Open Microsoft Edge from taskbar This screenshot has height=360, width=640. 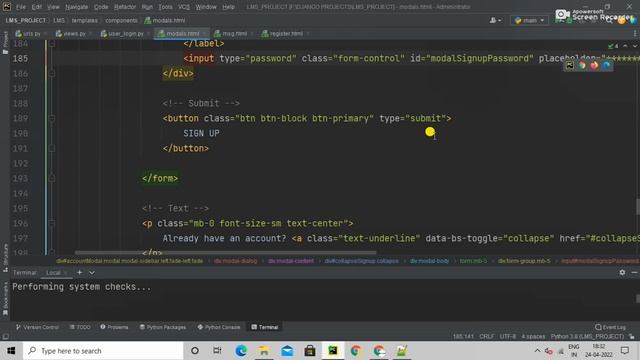coord(241,351)
